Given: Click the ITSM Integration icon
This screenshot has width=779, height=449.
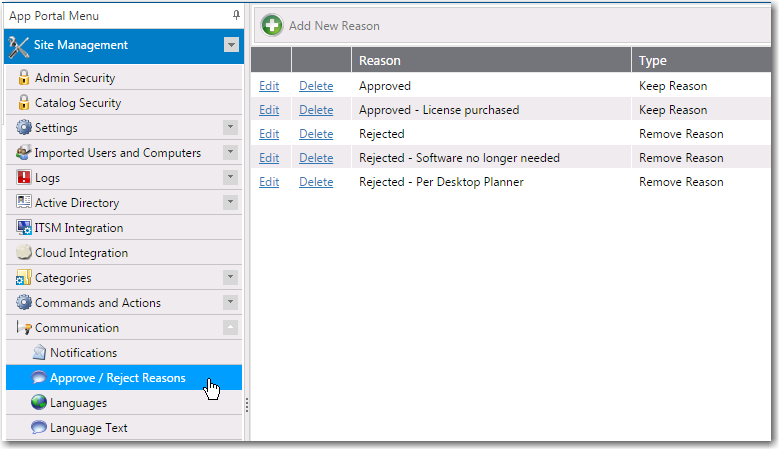Looking at the screenshot, I should [x=24, y=228].
